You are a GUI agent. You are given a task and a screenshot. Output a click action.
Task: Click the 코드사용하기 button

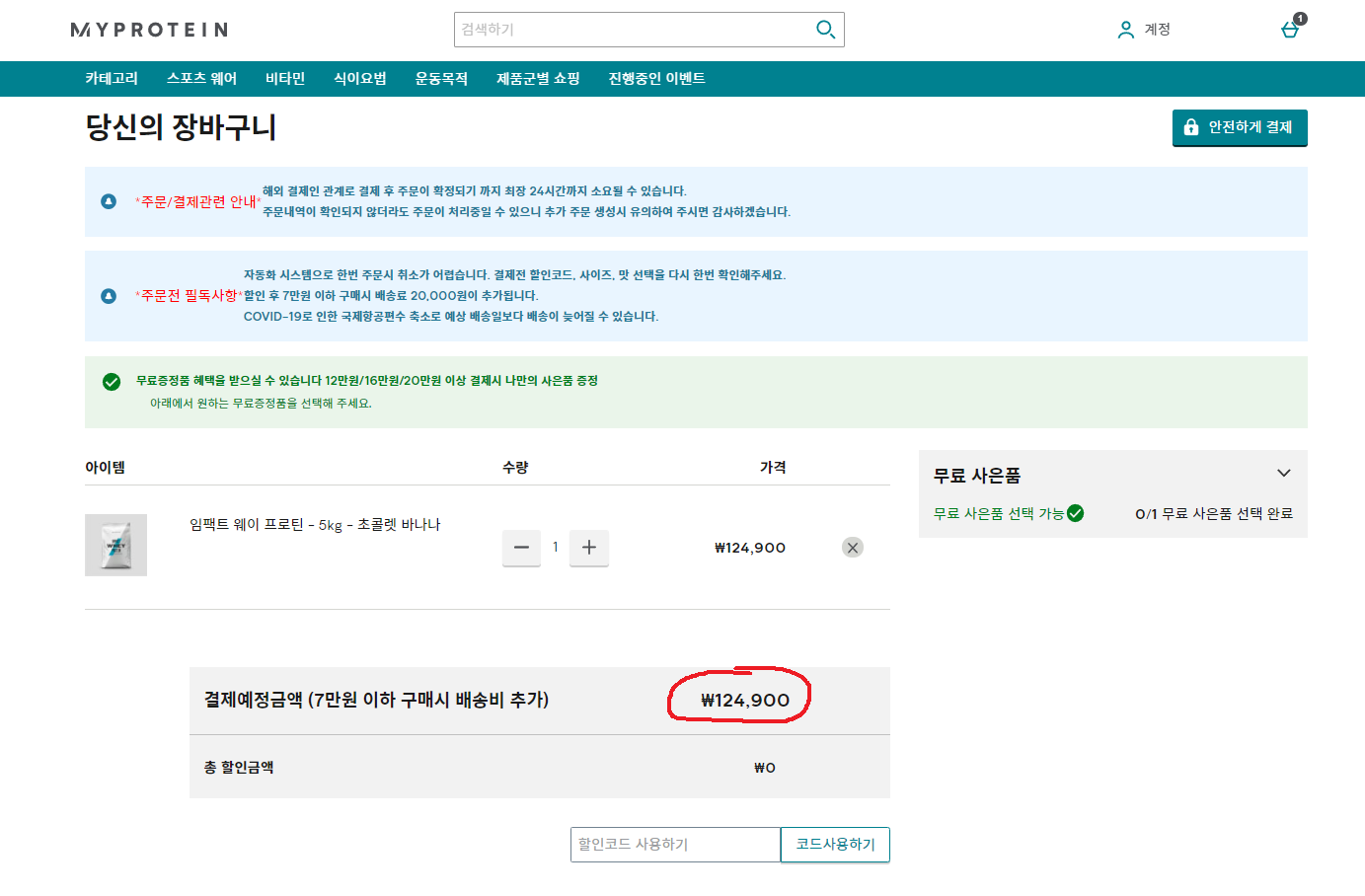coord(835,845)
